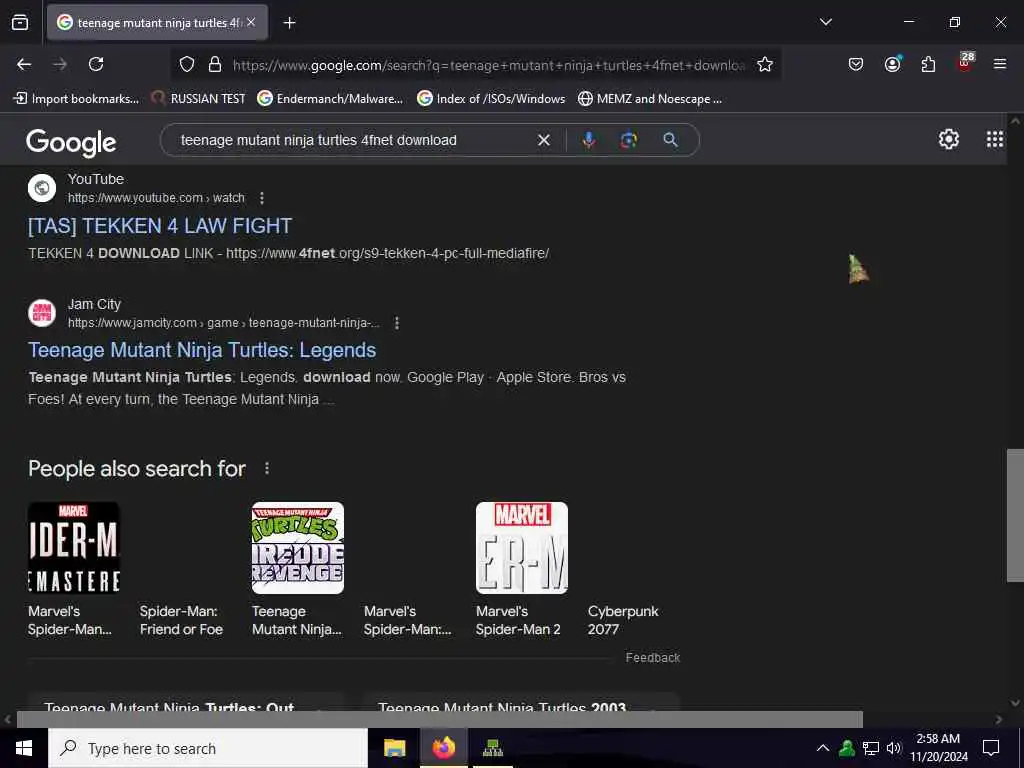Reload the current page
The width and height of the screenshot is (1024, 768).
click(96, 64)
